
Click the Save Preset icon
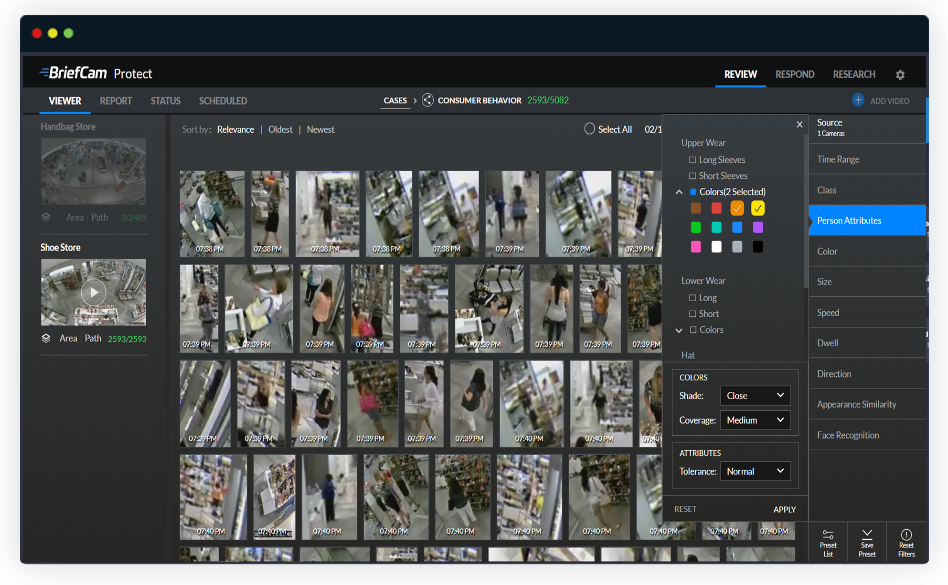tap(867, 535)
